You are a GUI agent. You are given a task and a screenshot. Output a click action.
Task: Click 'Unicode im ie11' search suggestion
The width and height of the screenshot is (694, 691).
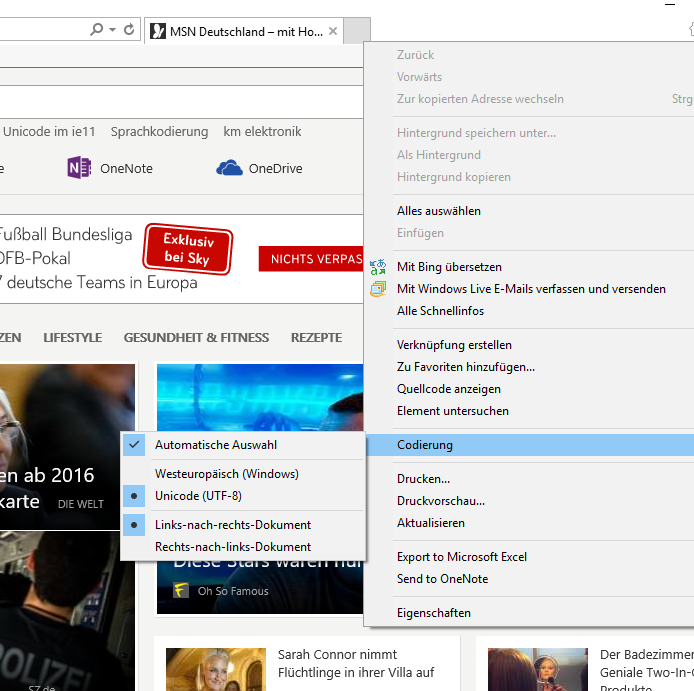pyautogui.click(x=49, y=131)
